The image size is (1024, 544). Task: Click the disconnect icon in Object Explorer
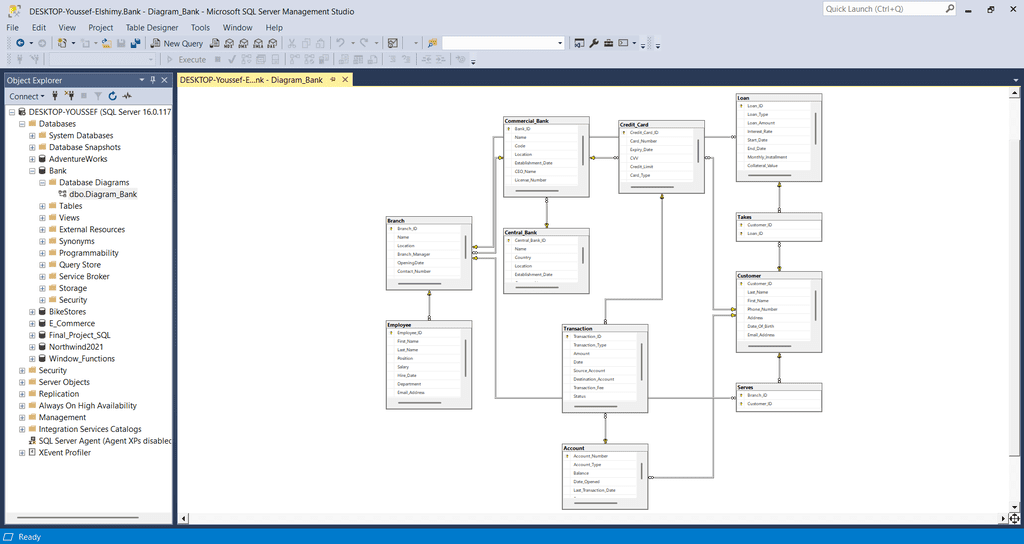69,96
